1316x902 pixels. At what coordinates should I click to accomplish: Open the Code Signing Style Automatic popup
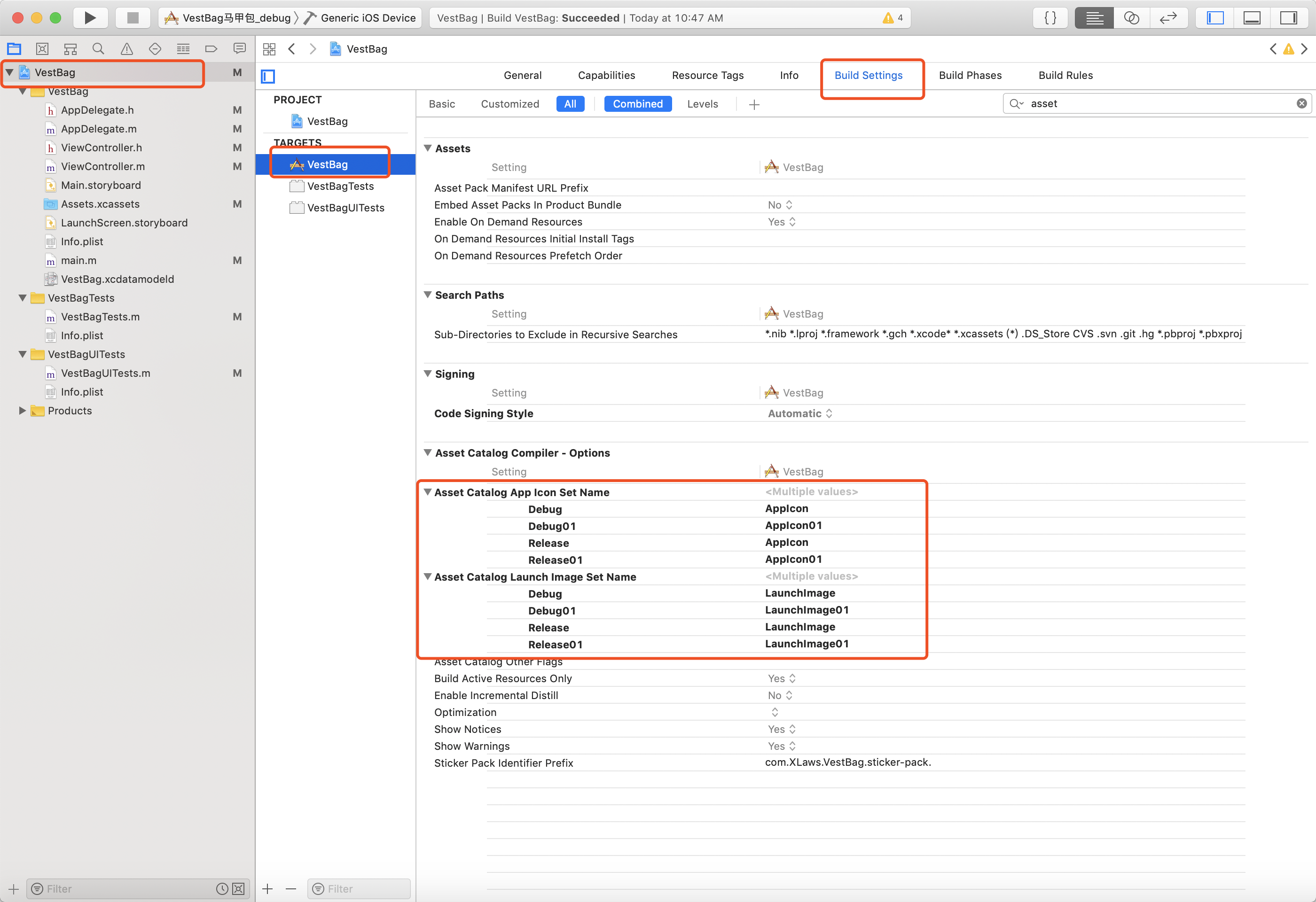799,413
